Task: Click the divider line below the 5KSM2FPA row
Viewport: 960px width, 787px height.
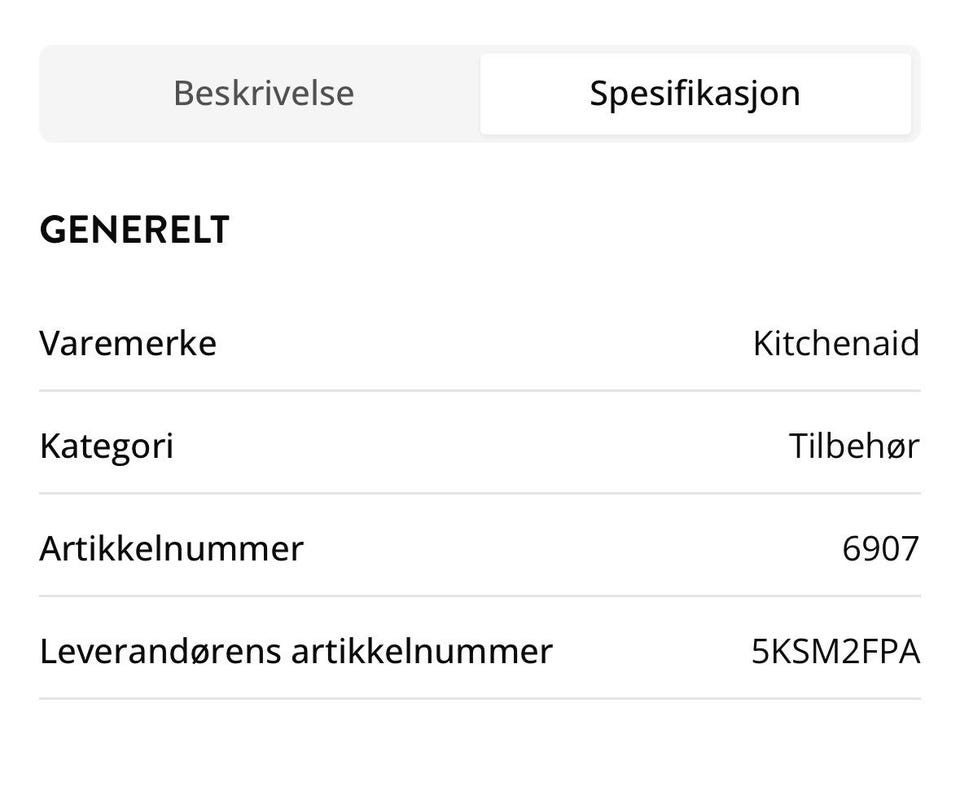Action: pyautogui.click(x=480, y=698)
